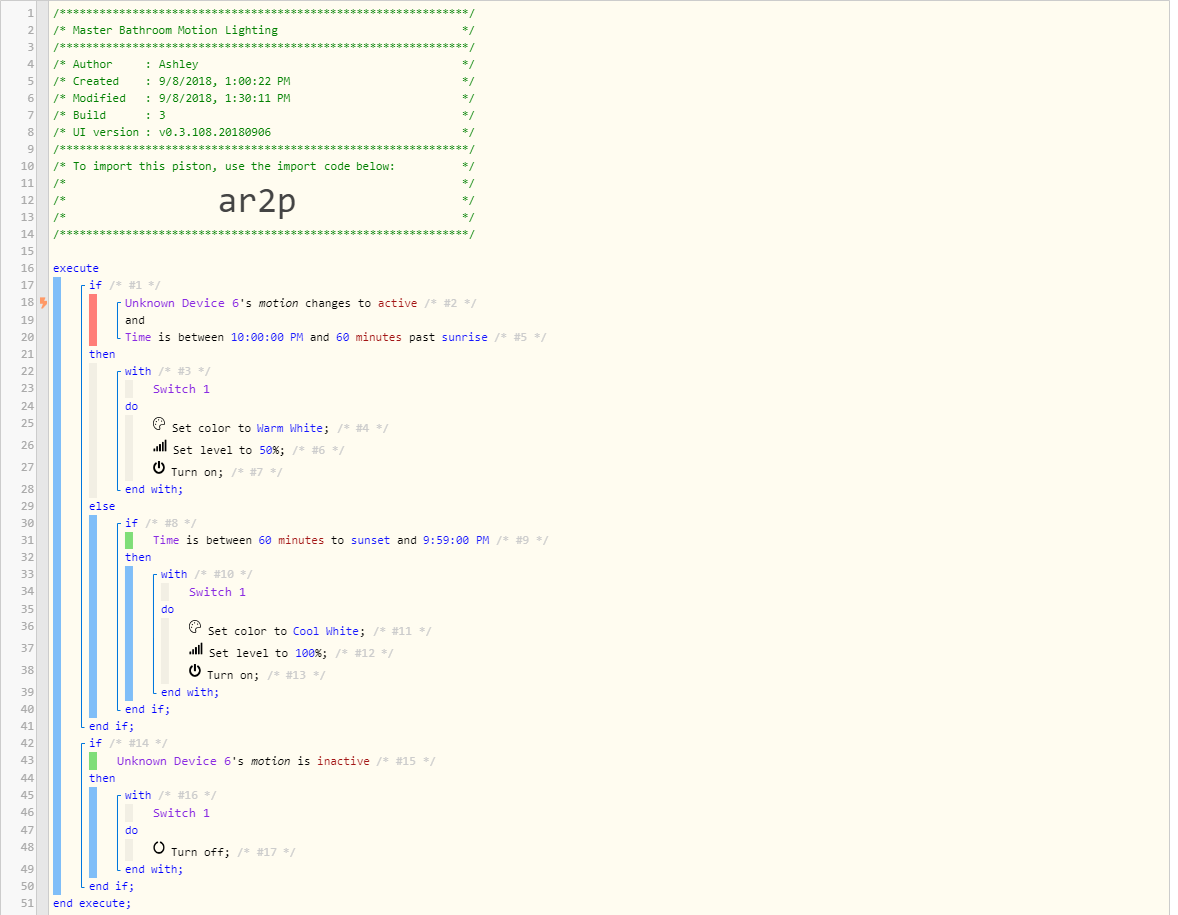Click line number 51 in the gutter

pos(28,903)
